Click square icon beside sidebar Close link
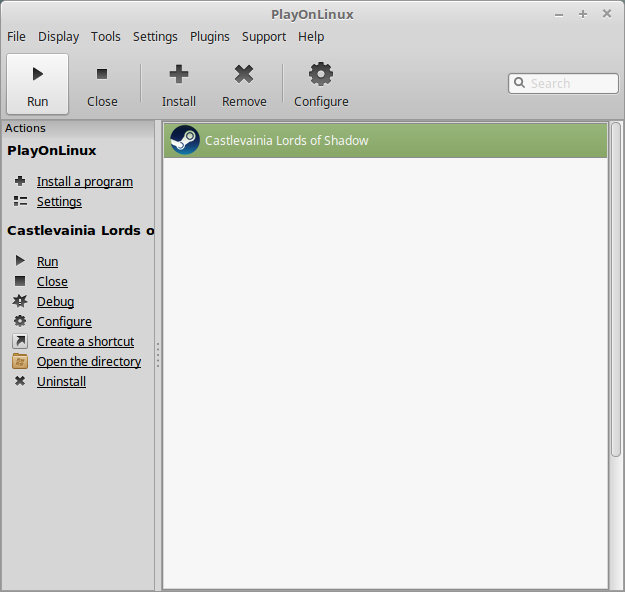The image size is (625, 592). tap(20, 281)
